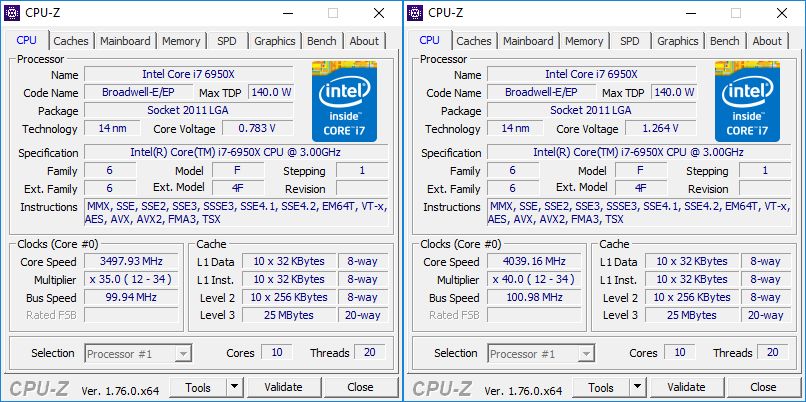
Task: Click the Intel Core i7 logo in left window
Action: pos(344,101)
